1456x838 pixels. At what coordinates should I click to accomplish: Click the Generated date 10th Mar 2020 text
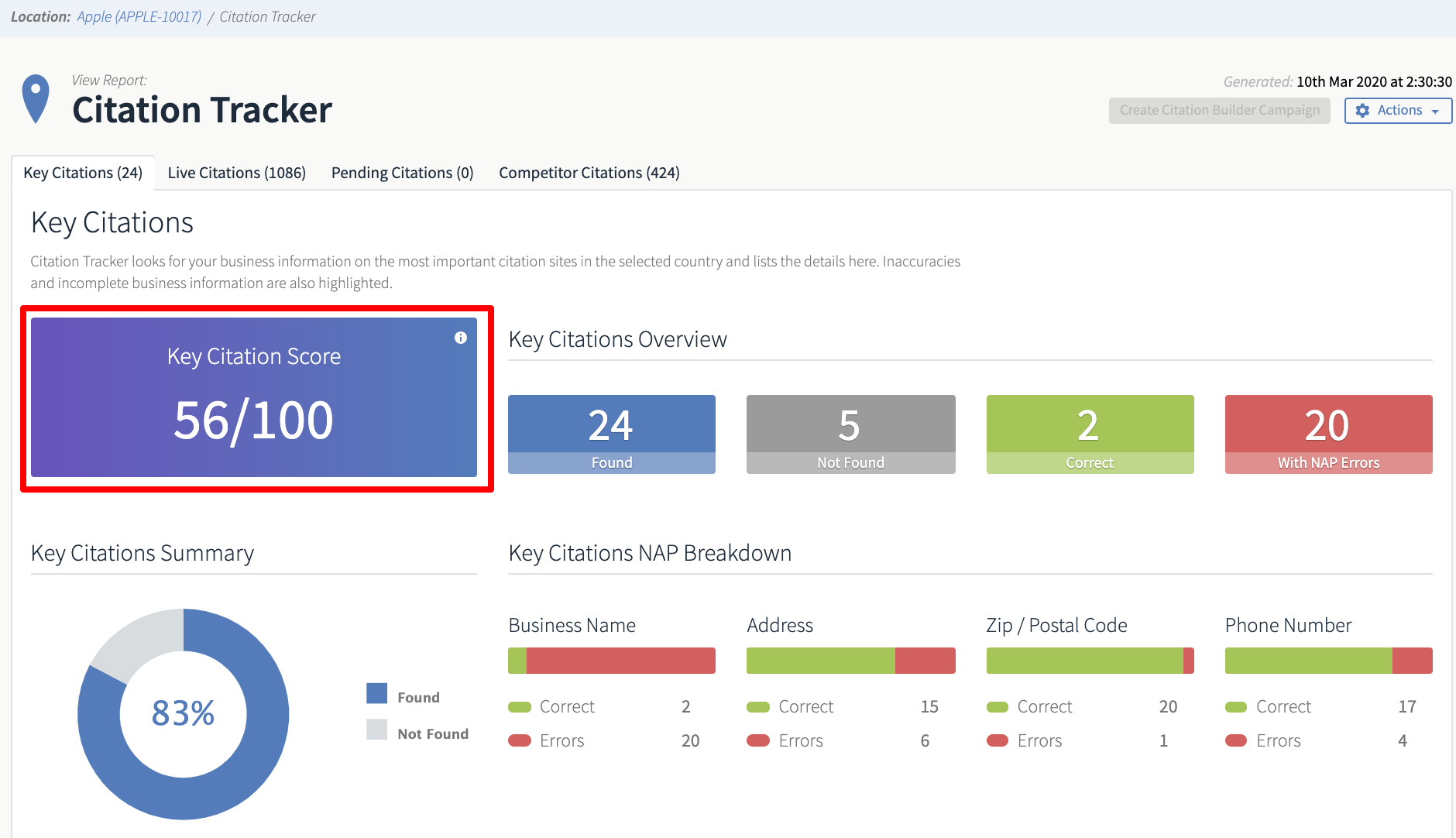1374,82
